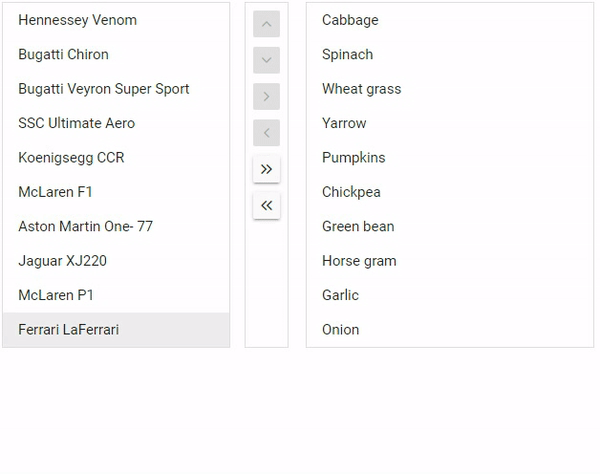
Task: Click the move down arrow icon
Action: point(266,60)
